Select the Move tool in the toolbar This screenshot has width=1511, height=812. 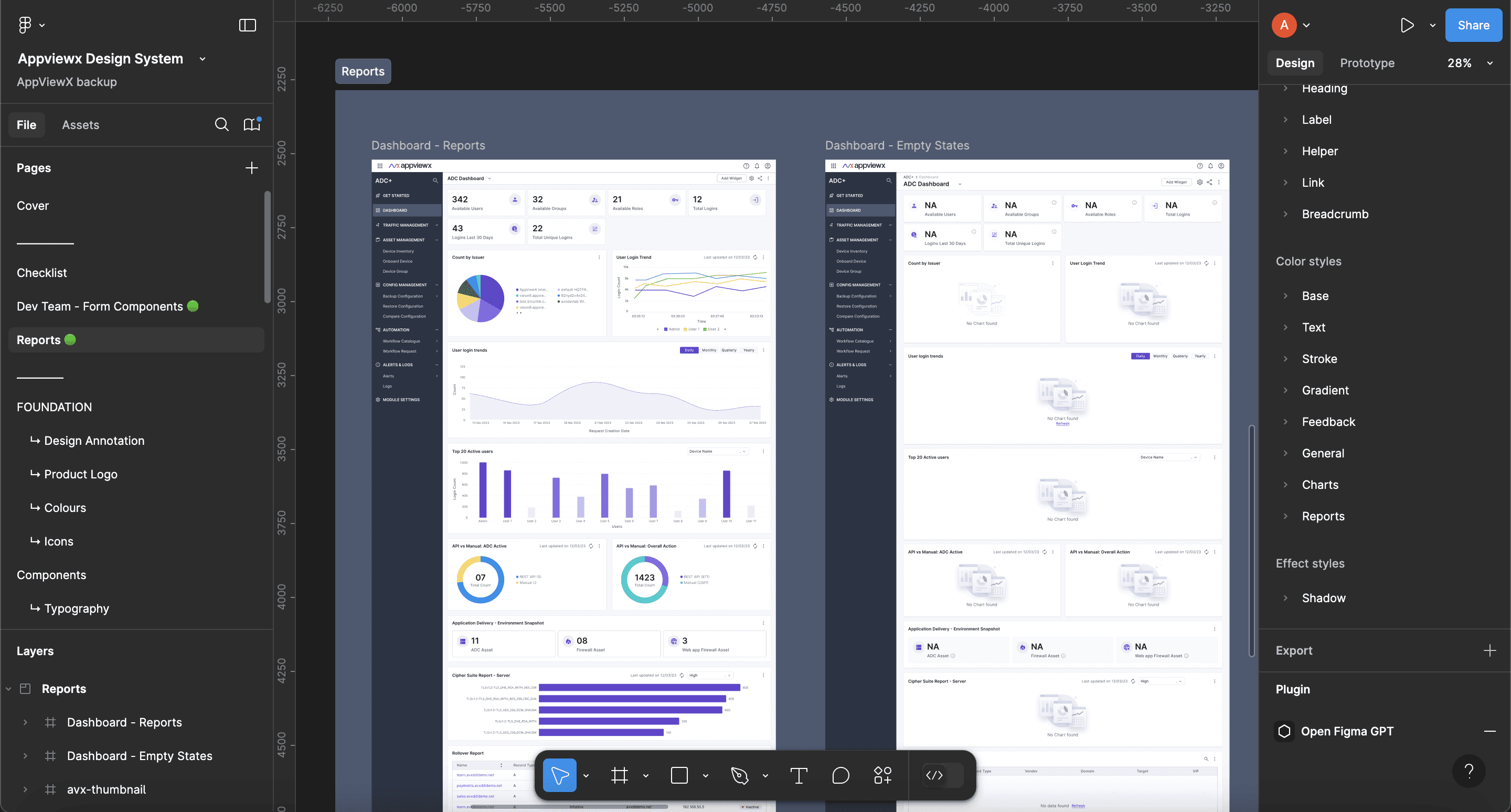click(559, 775)
